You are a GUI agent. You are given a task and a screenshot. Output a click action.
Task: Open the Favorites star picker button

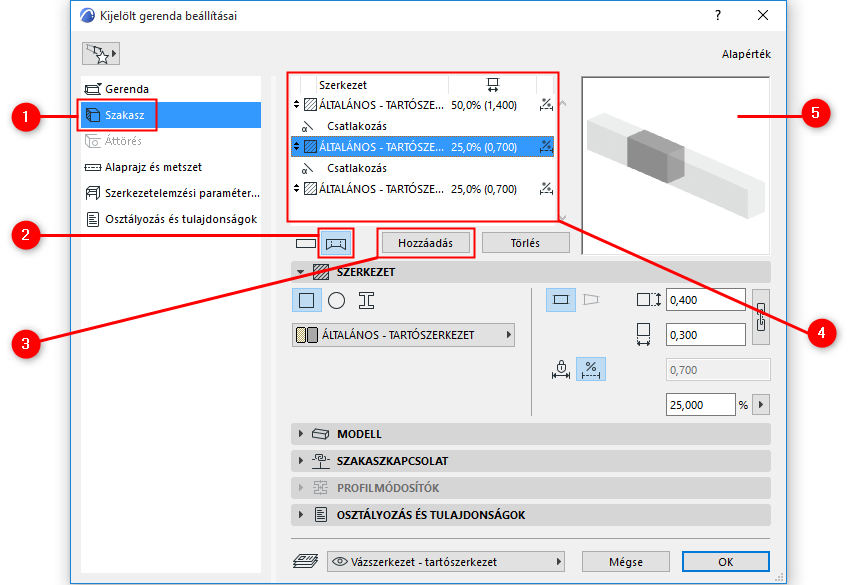click(x=101, y=54)
